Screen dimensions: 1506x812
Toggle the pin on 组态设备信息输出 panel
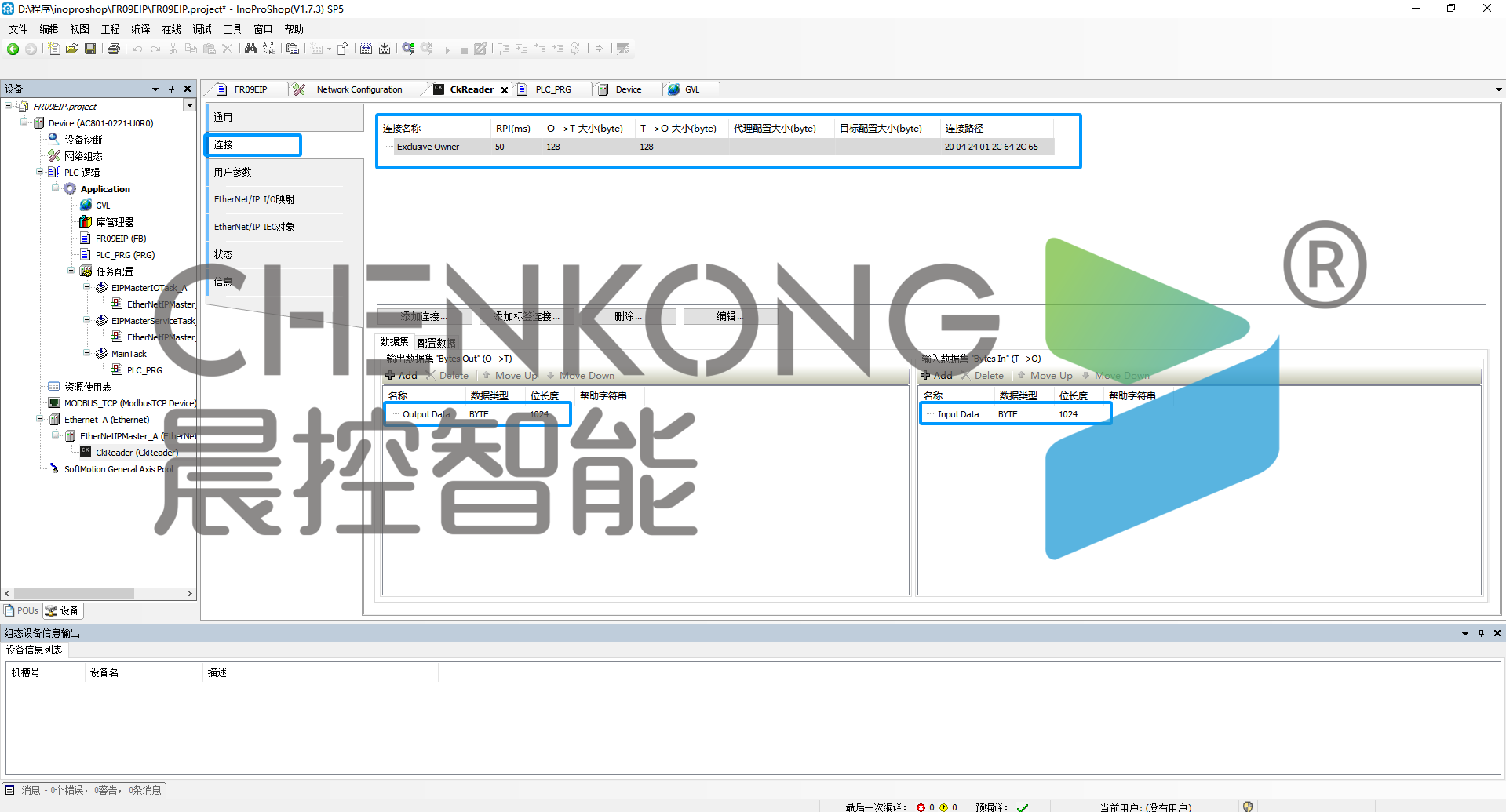tap(1481, 633)
